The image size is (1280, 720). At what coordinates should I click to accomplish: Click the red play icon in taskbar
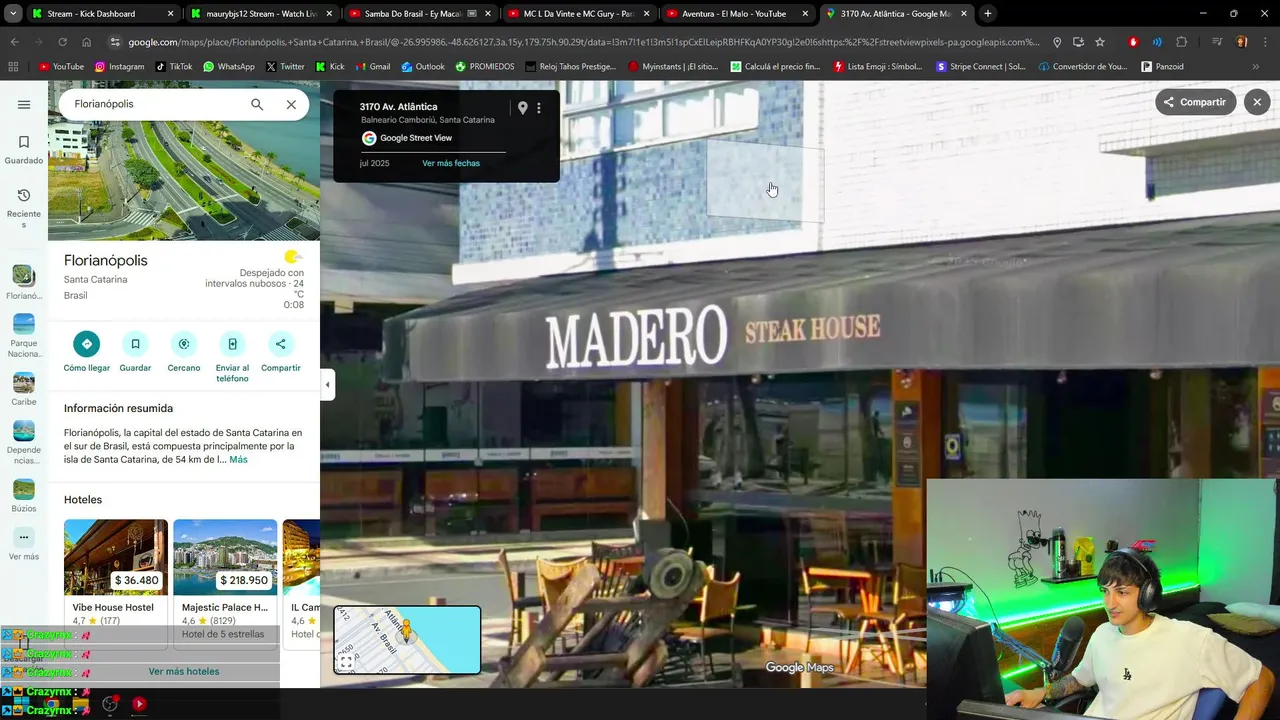coord(139,704)
